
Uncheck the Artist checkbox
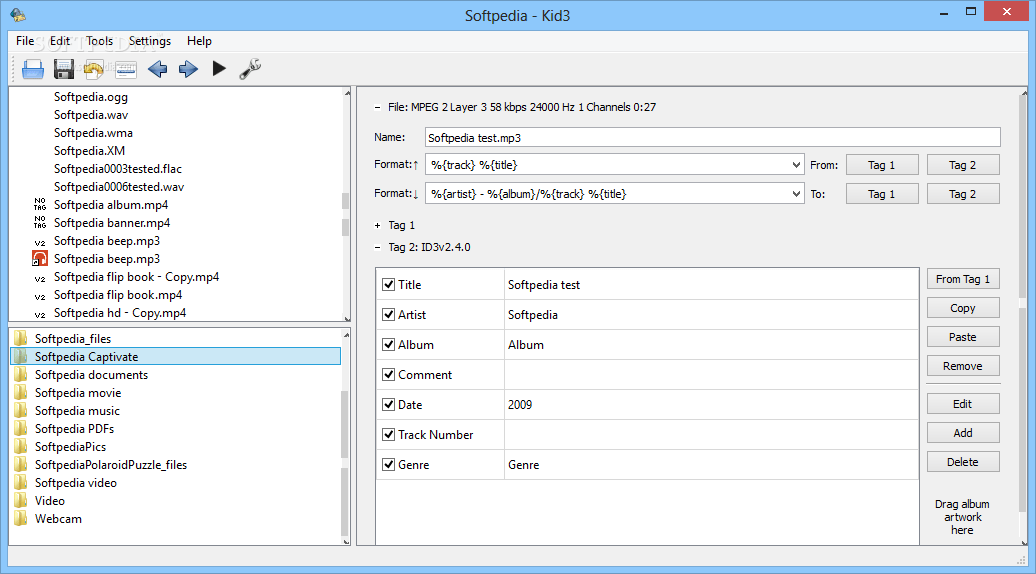click(x=388, y=314)
